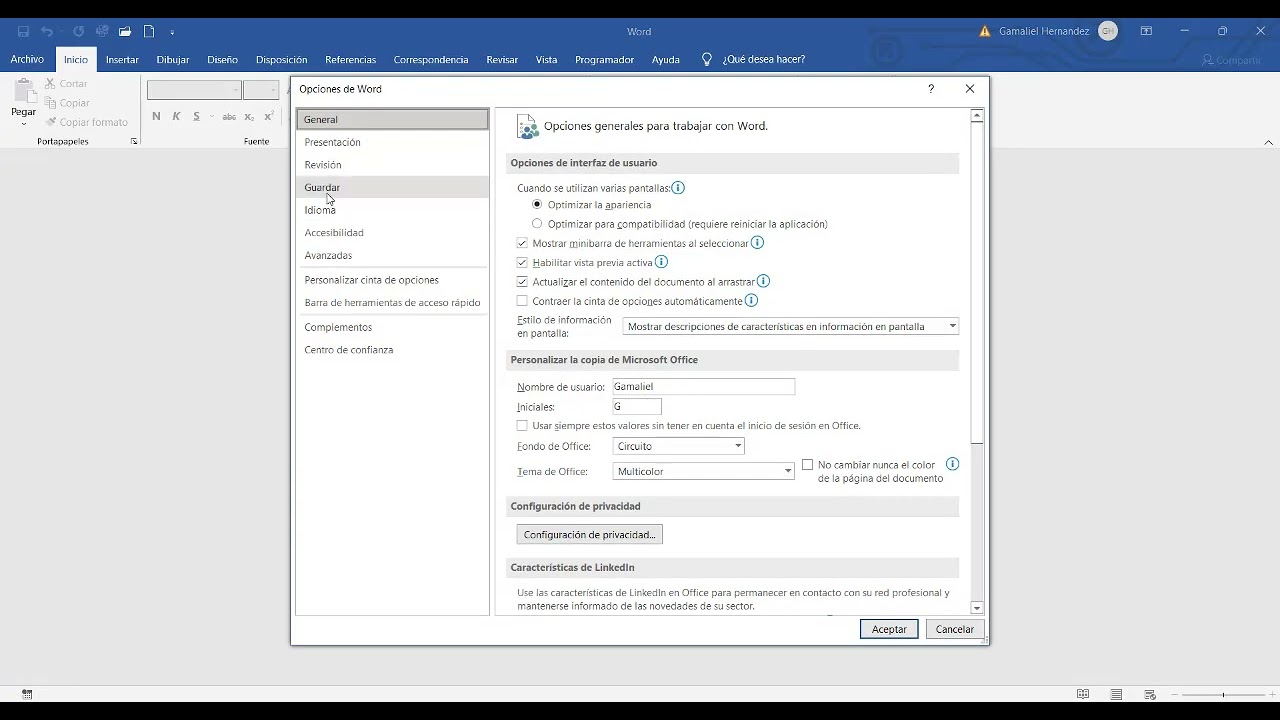The width and height of the screenshot is (1280, 720).
Task: Open the underline style dropdown arrow
Action: [210, 117]
